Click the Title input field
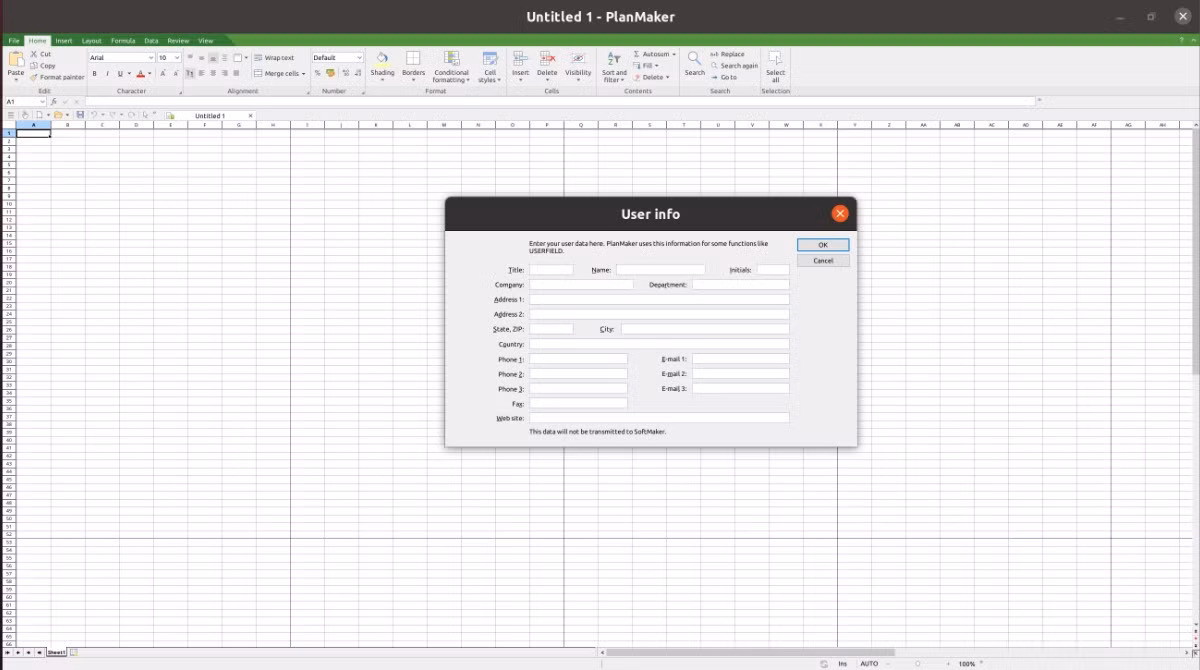This screenshot has width=1200, height=670. (551, 270)
